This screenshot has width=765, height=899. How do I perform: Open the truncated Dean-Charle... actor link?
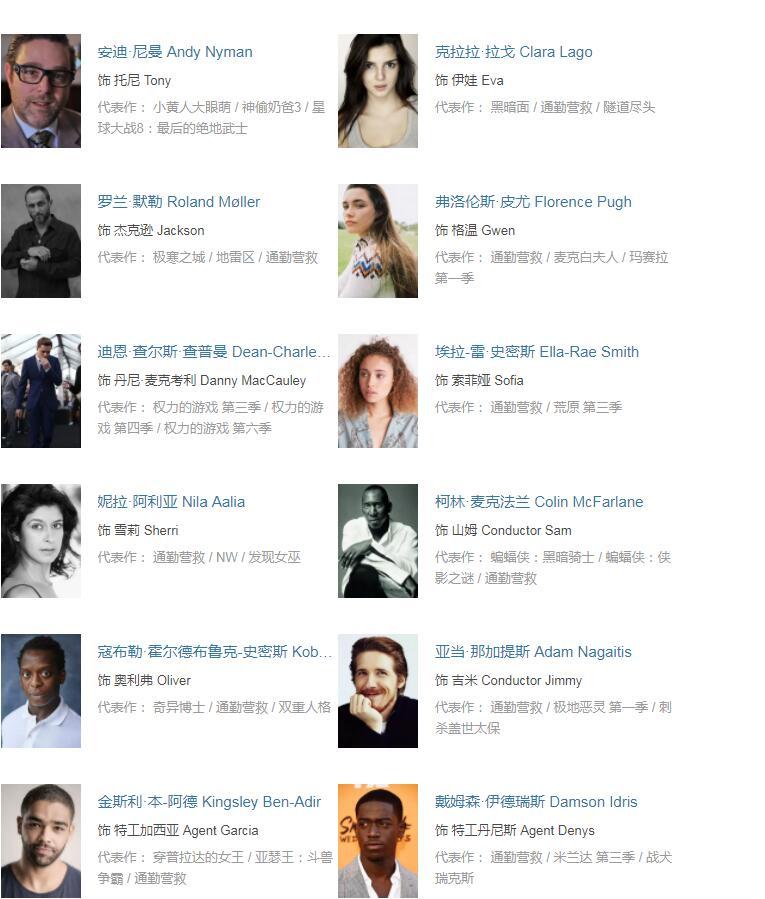click(214, 351)
